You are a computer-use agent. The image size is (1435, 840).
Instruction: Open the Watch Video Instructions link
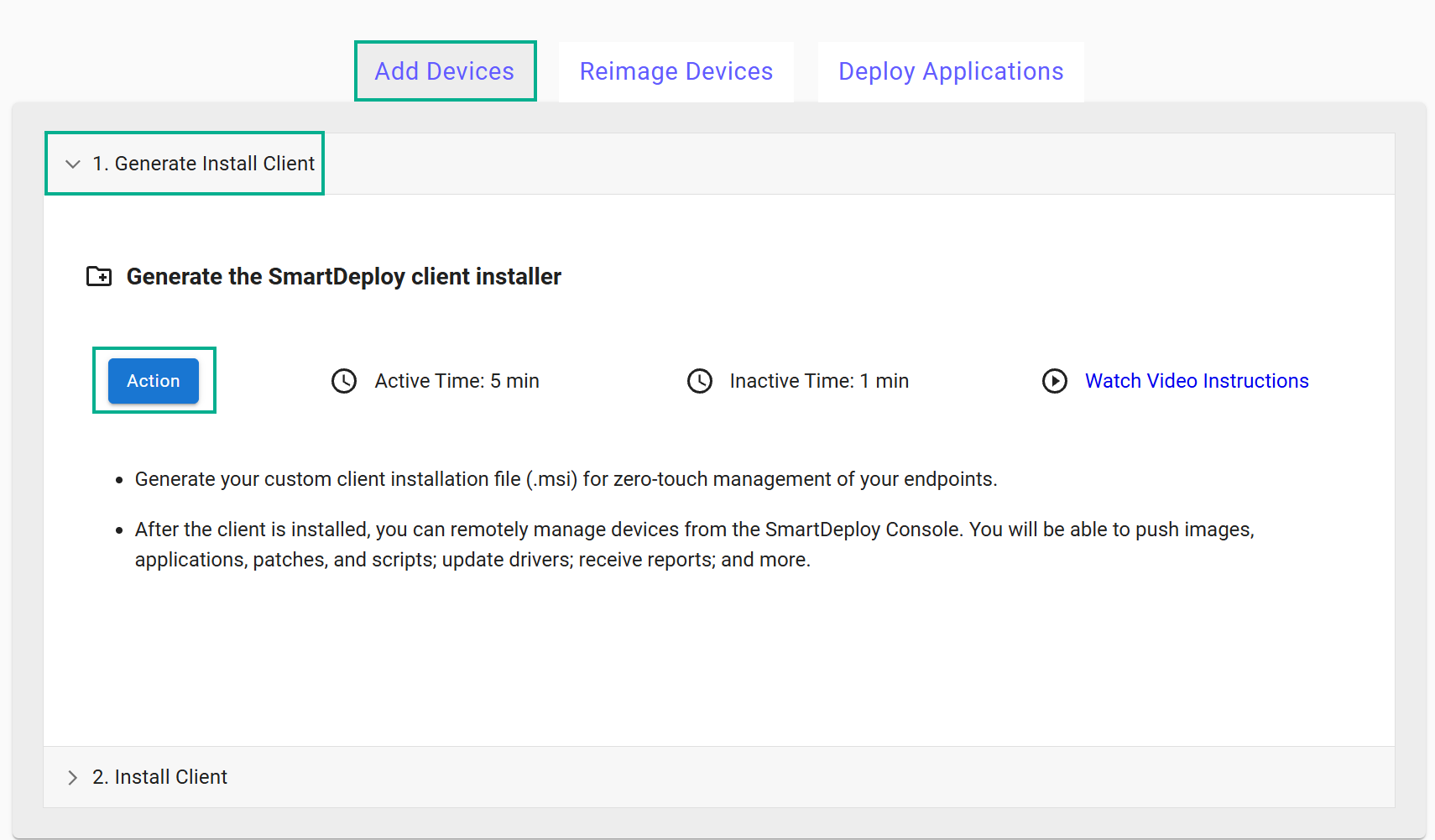tap(1197, 381)
